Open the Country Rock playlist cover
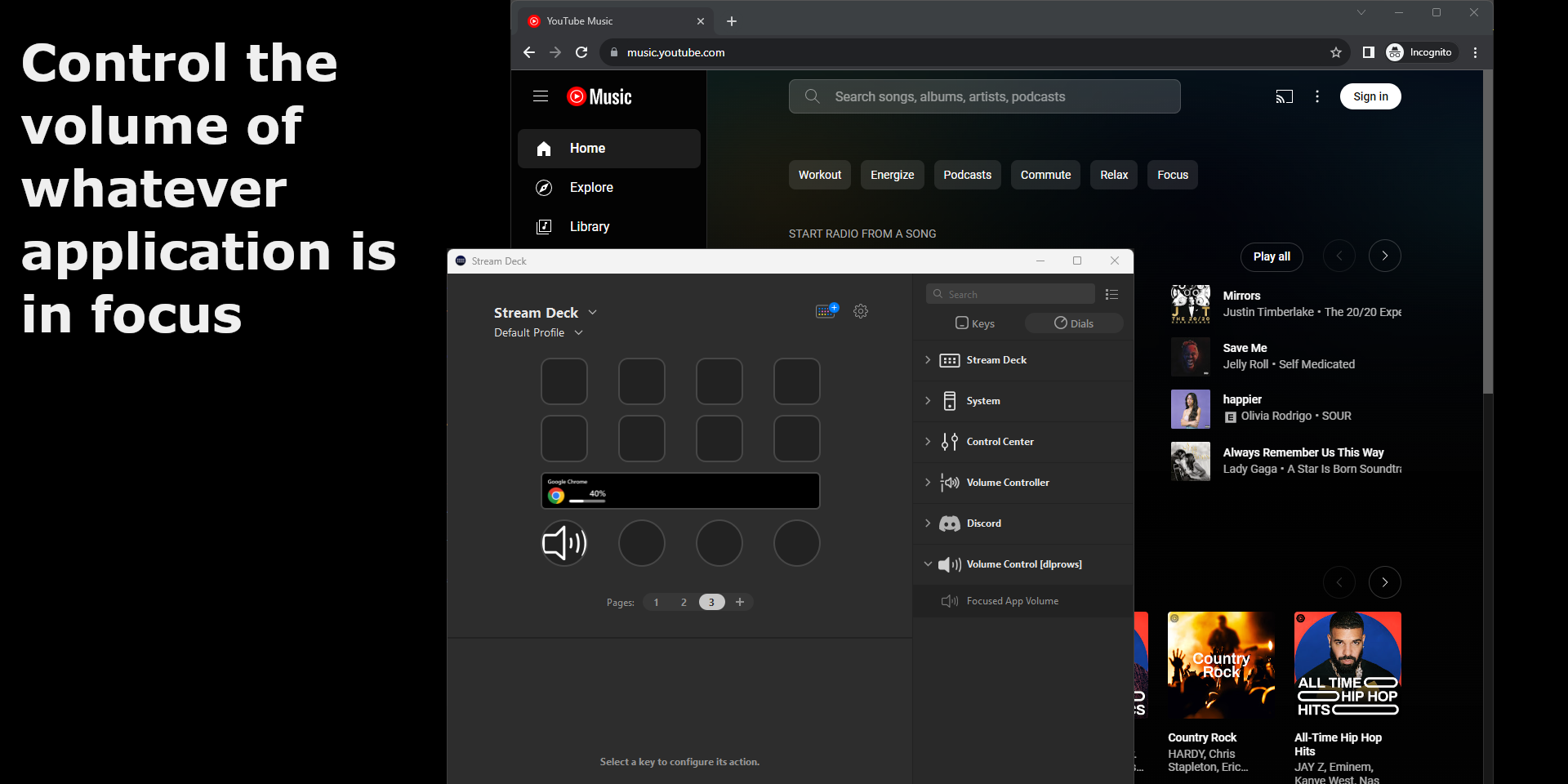Screen dimensions: 1568x784 [1221, 666]
